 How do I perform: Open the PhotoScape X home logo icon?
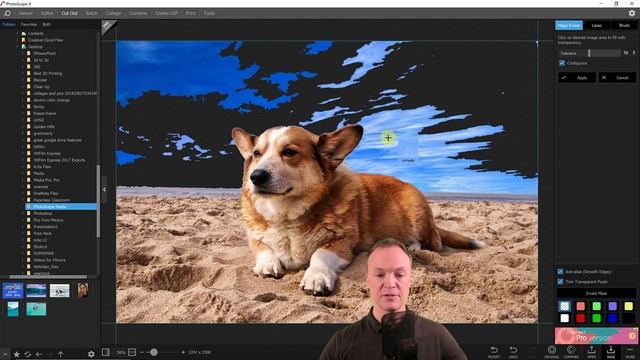pos(7,13)
